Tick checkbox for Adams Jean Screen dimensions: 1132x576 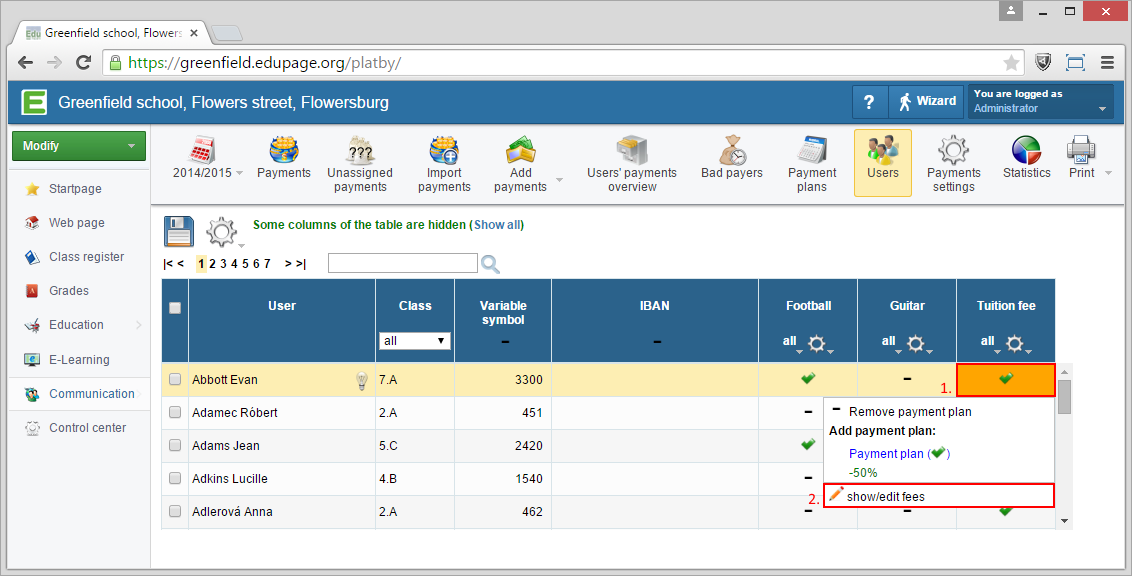click(175, 445)
